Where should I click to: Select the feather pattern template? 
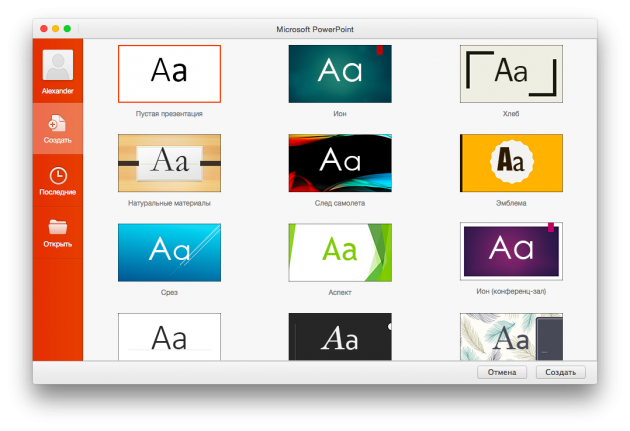[x=511, y=337]
